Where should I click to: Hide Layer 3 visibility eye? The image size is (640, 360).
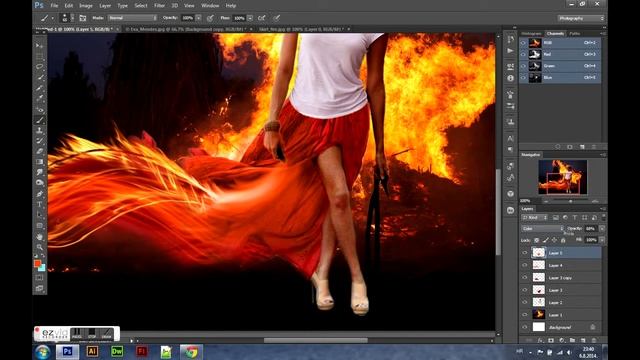[524, 290]
